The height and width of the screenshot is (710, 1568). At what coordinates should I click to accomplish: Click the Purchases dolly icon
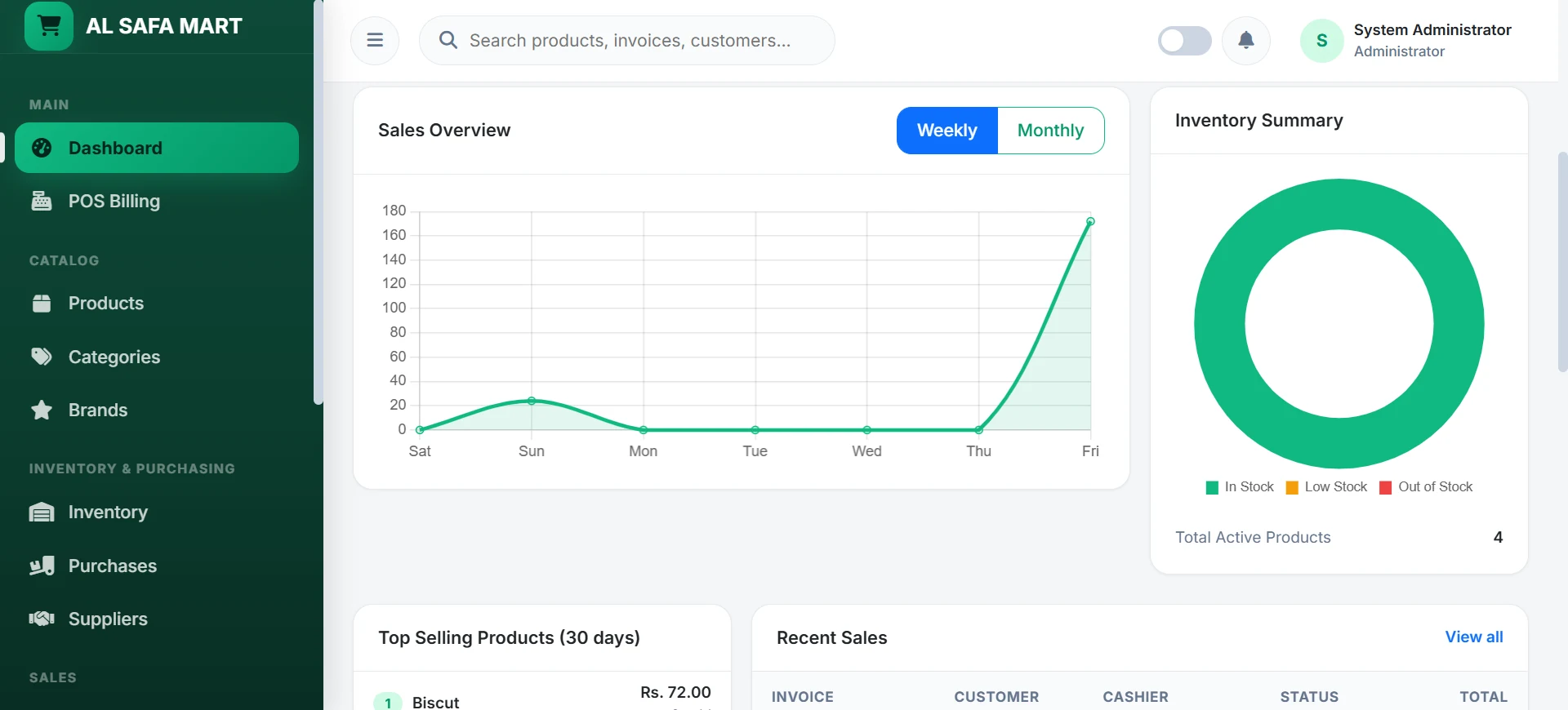coord(42,566)
